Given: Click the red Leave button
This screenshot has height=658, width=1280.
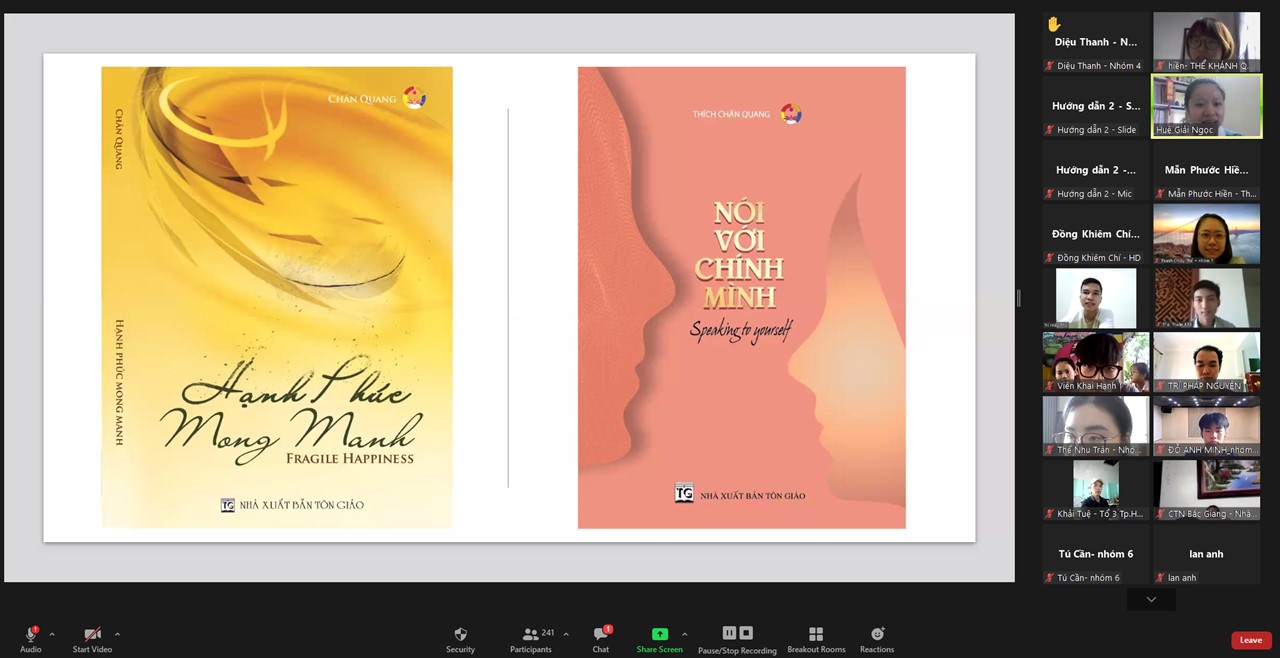Looking at the screenshot, I should click(1251, 640).
